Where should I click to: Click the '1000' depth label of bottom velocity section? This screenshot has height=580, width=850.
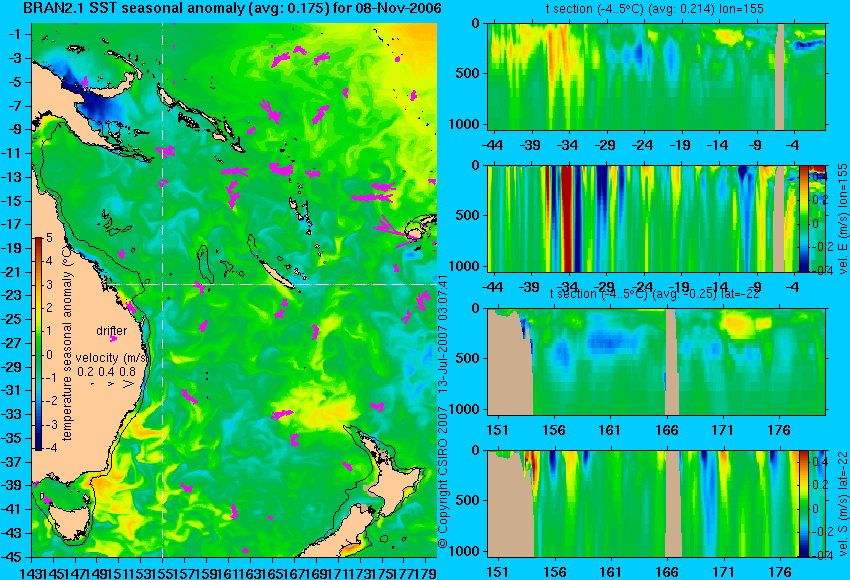465,551
